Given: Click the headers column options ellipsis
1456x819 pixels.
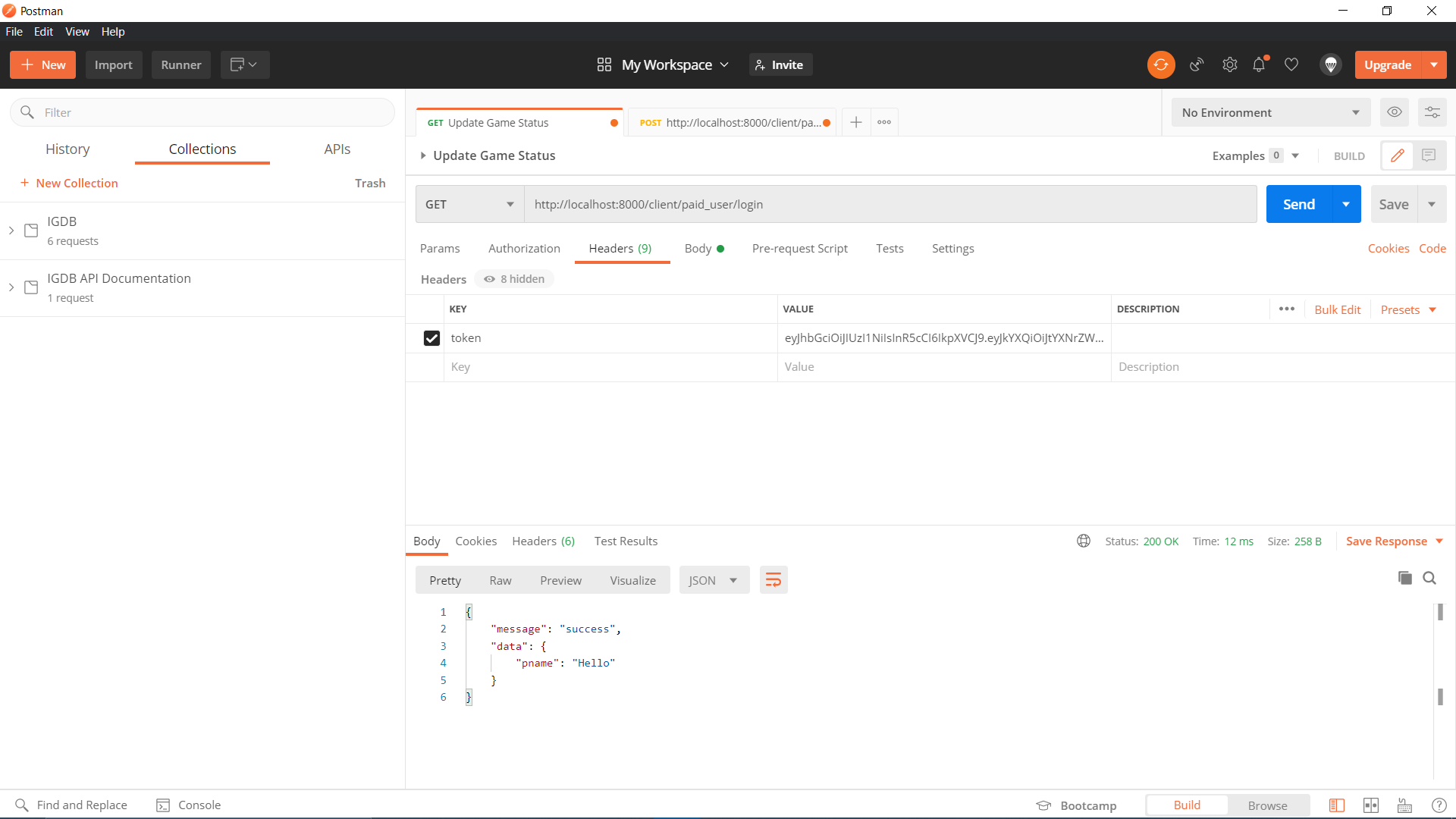Looking at the screenshot, I should [1287, 309].
